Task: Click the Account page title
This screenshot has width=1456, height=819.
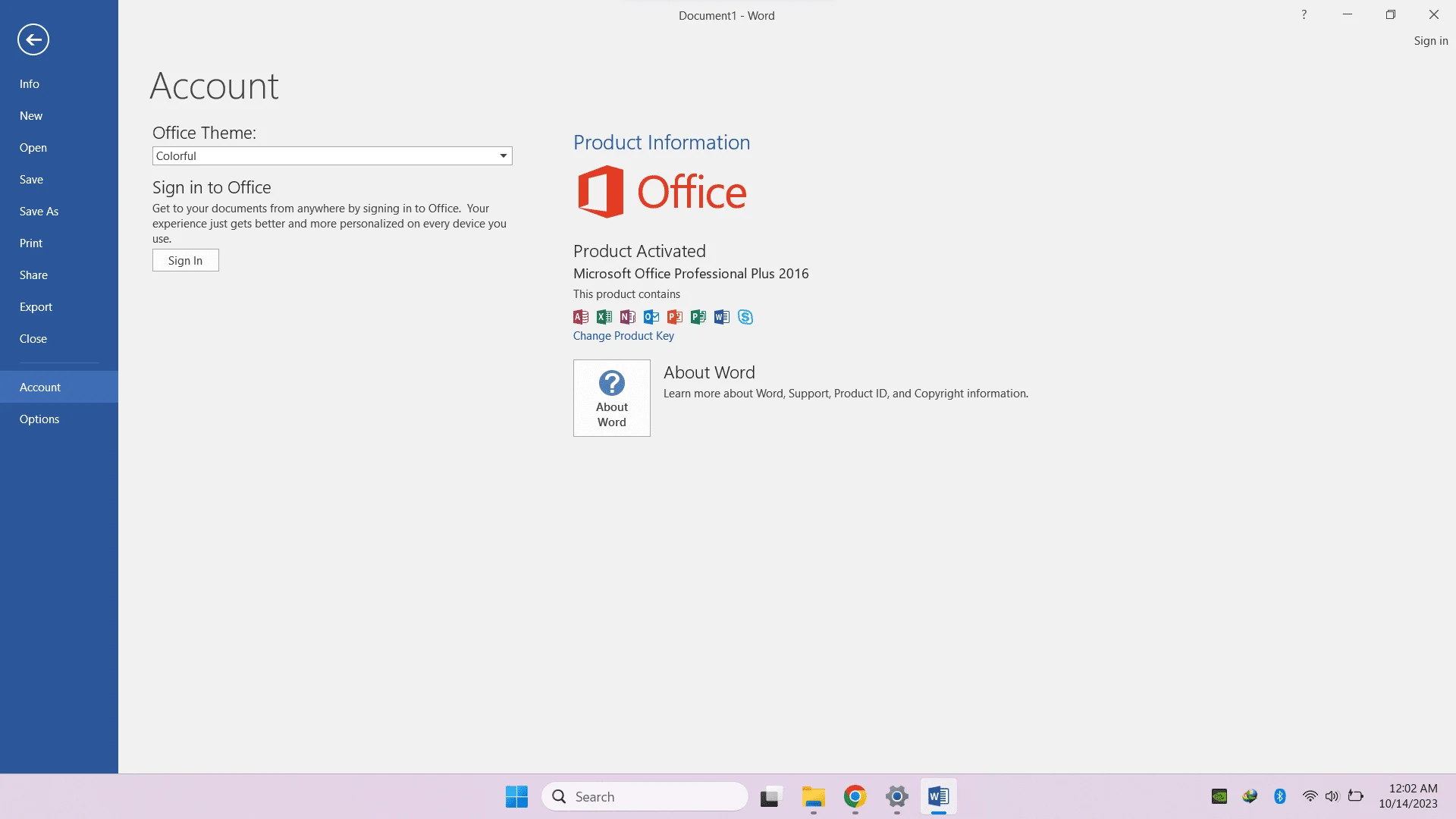Action: (x=215, y=86)
